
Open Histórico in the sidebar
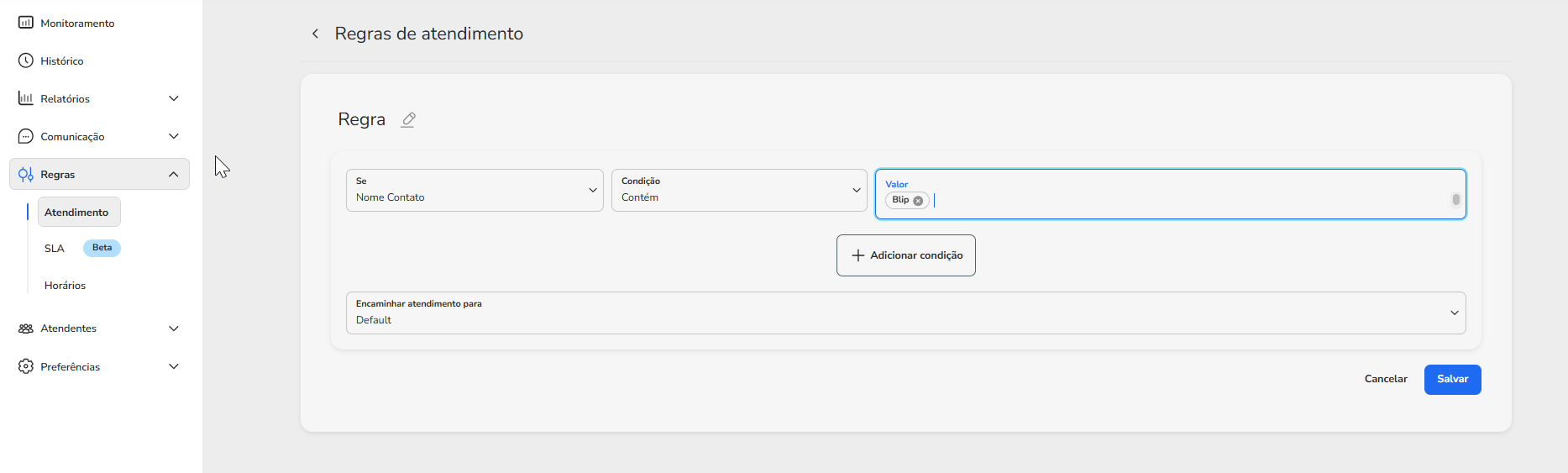tap(62, 60)
